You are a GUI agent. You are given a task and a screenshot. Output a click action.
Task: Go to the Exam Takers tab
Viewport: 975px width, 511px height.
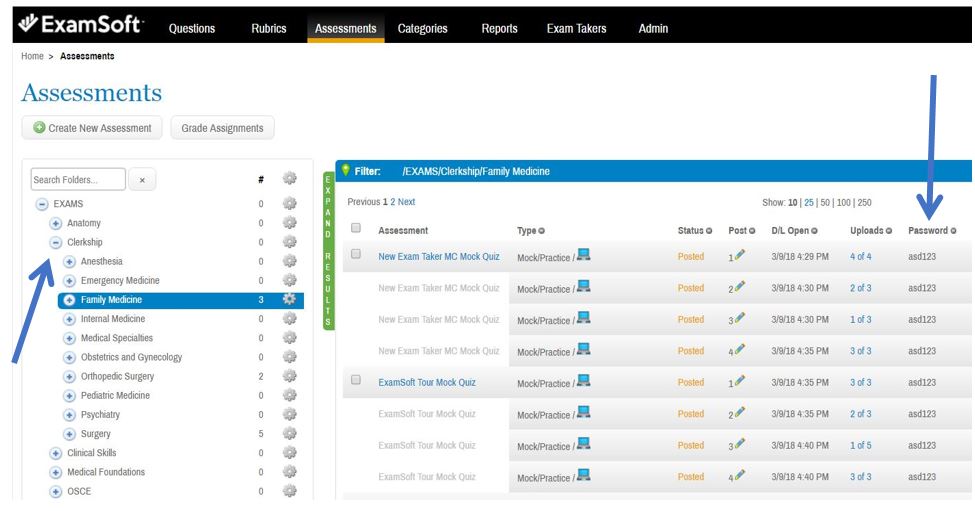pos(576,29)
